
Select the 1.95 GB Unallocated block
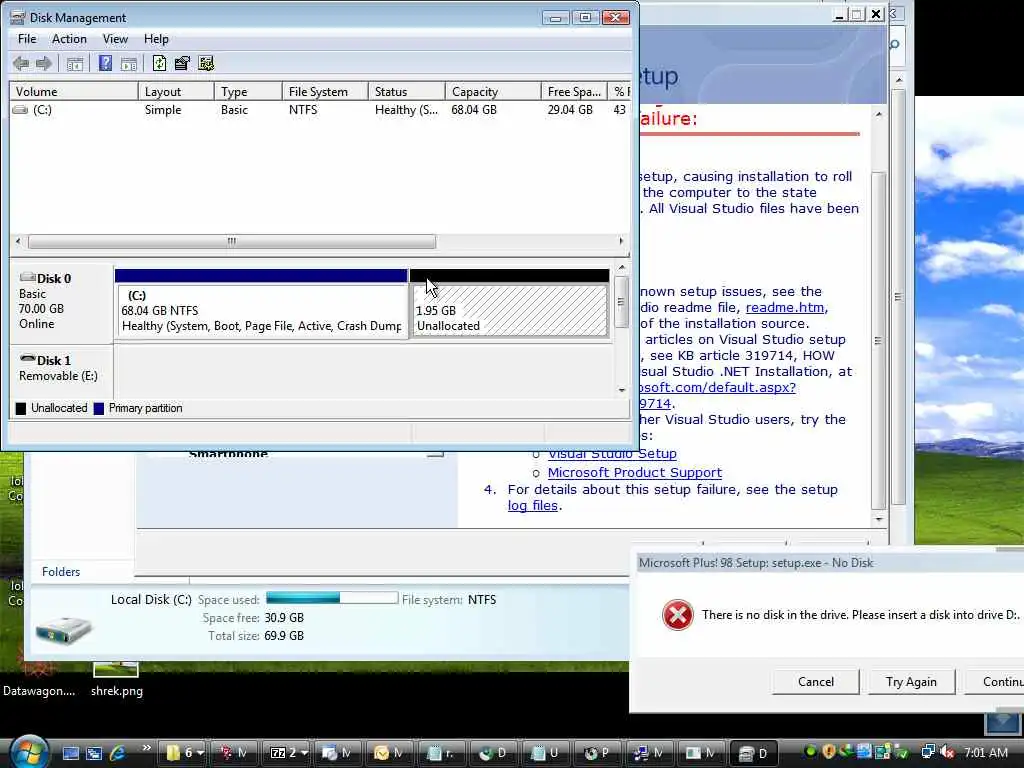pos(509,304)
